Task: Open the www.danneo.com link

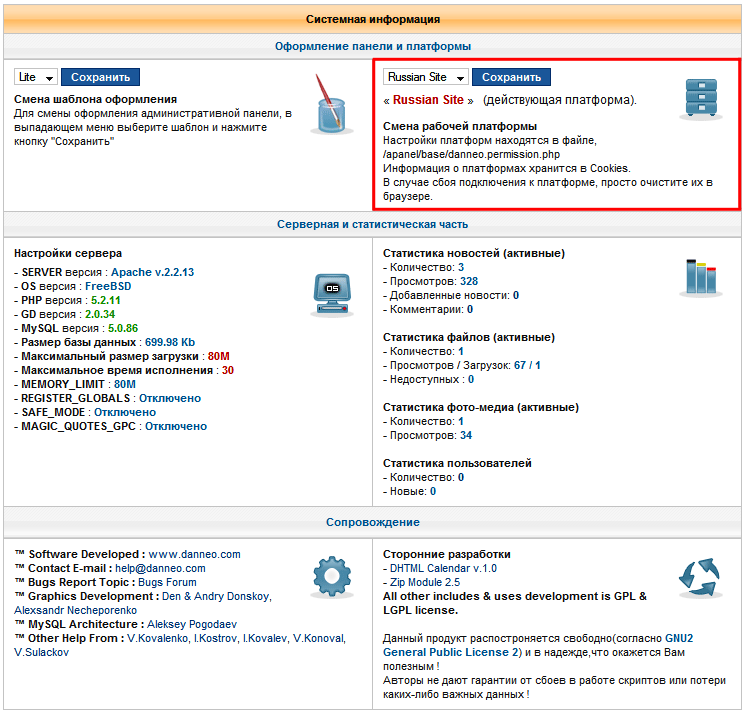Action: pyautogui.click(x=194, y=554)
